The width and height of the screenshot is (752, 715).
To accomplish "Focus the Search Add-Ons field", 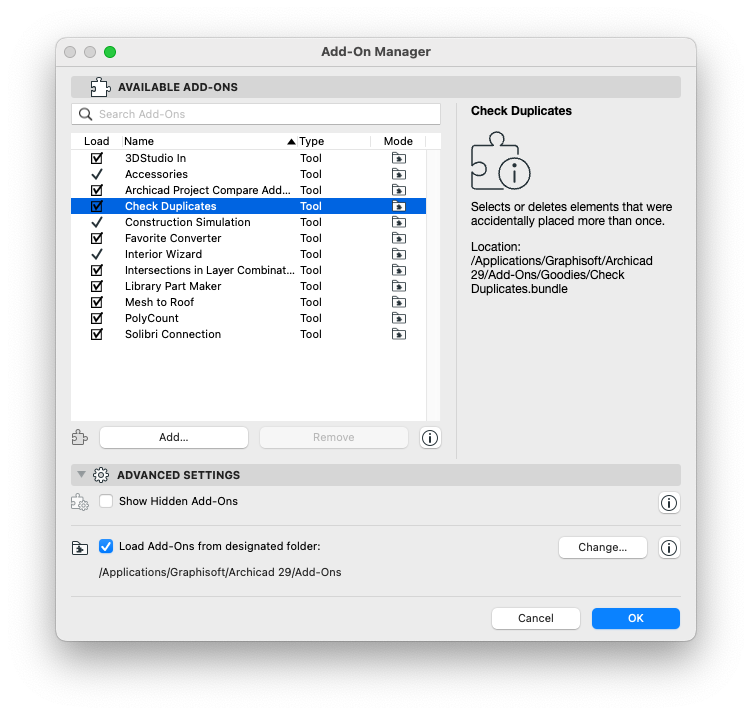I will (256, 114).
